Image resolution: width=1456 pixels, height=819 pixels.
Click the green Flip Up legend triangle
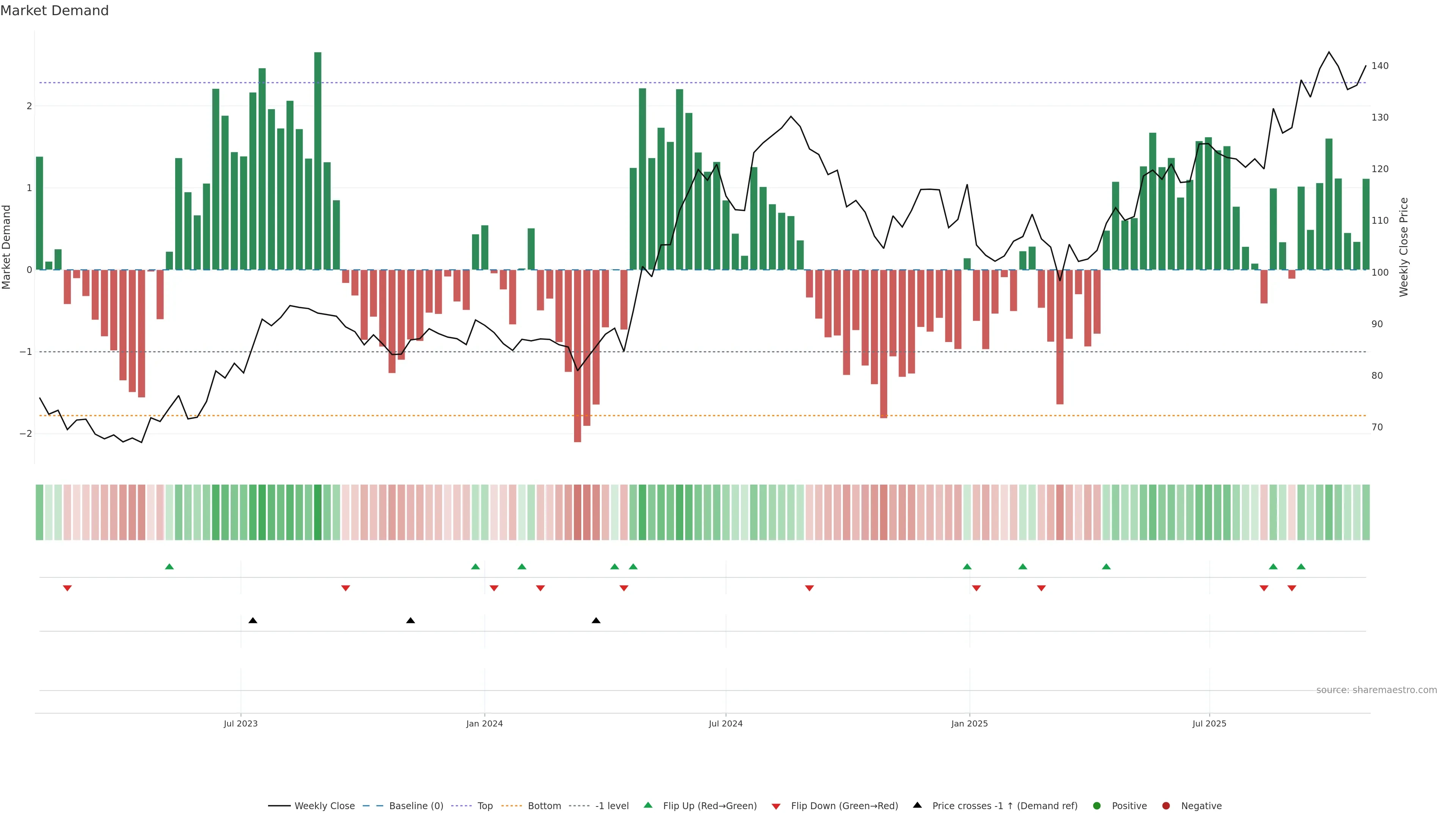(x=648, y=805)
